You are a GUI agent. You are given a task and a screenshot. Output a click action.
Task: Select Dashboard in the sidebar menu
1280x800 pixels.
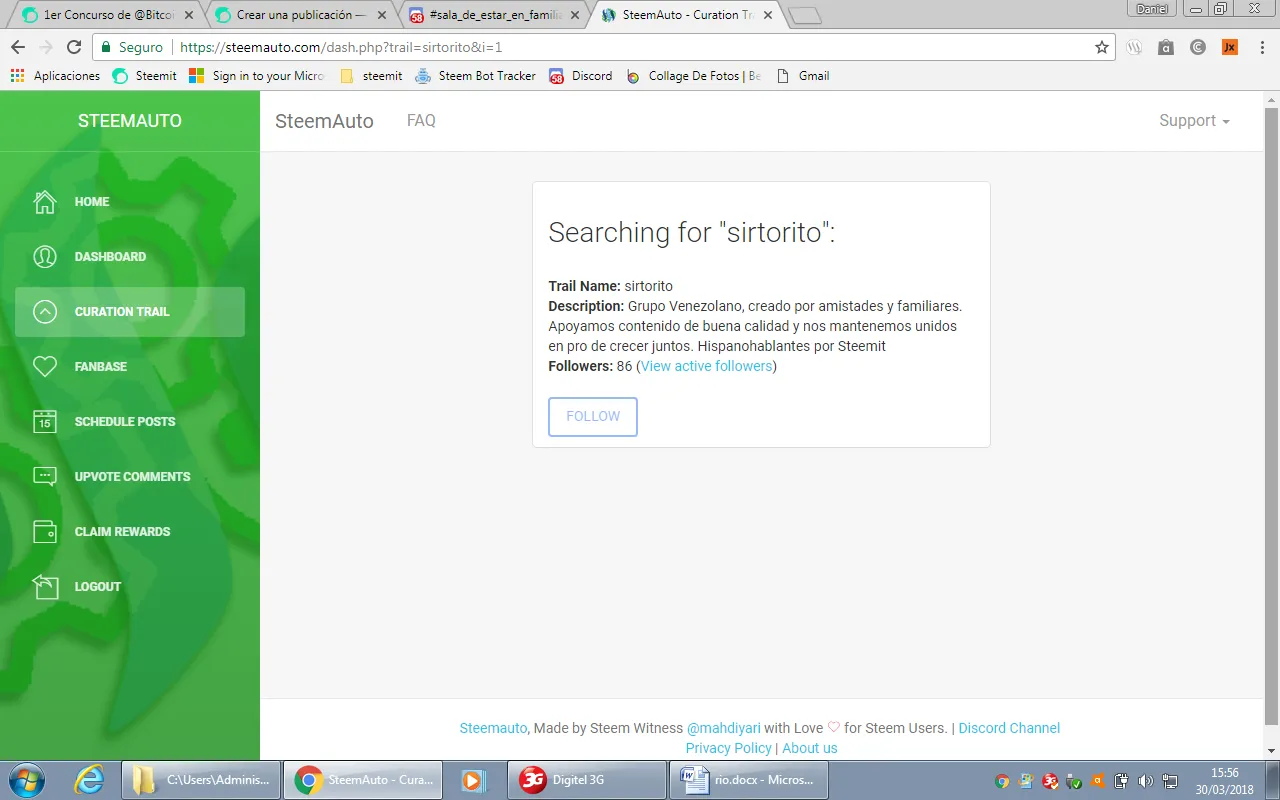pos(130,257)
